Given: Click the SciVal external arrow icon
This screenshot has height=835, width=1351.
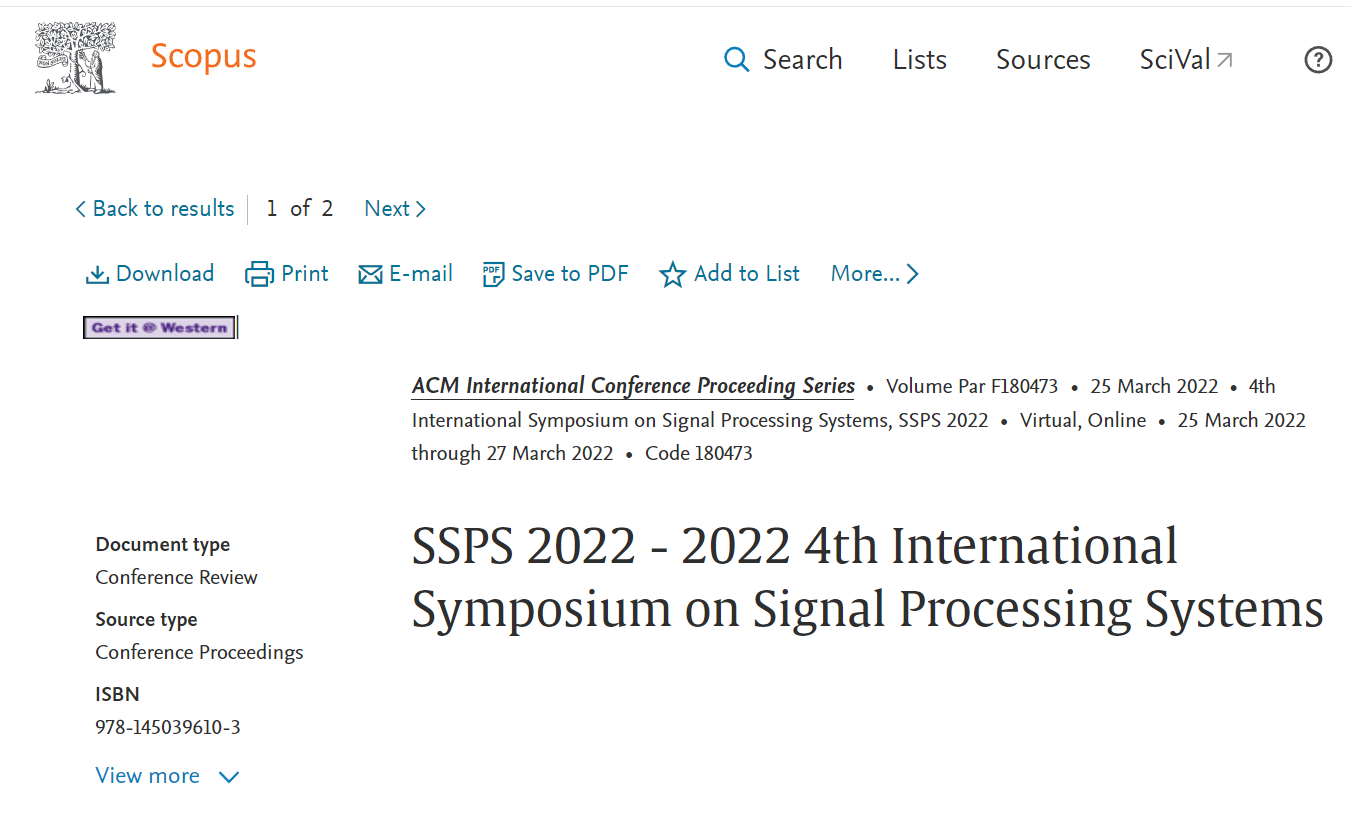Looking at the screenshot, I should pyautogui.click(x=1225, y=61).
